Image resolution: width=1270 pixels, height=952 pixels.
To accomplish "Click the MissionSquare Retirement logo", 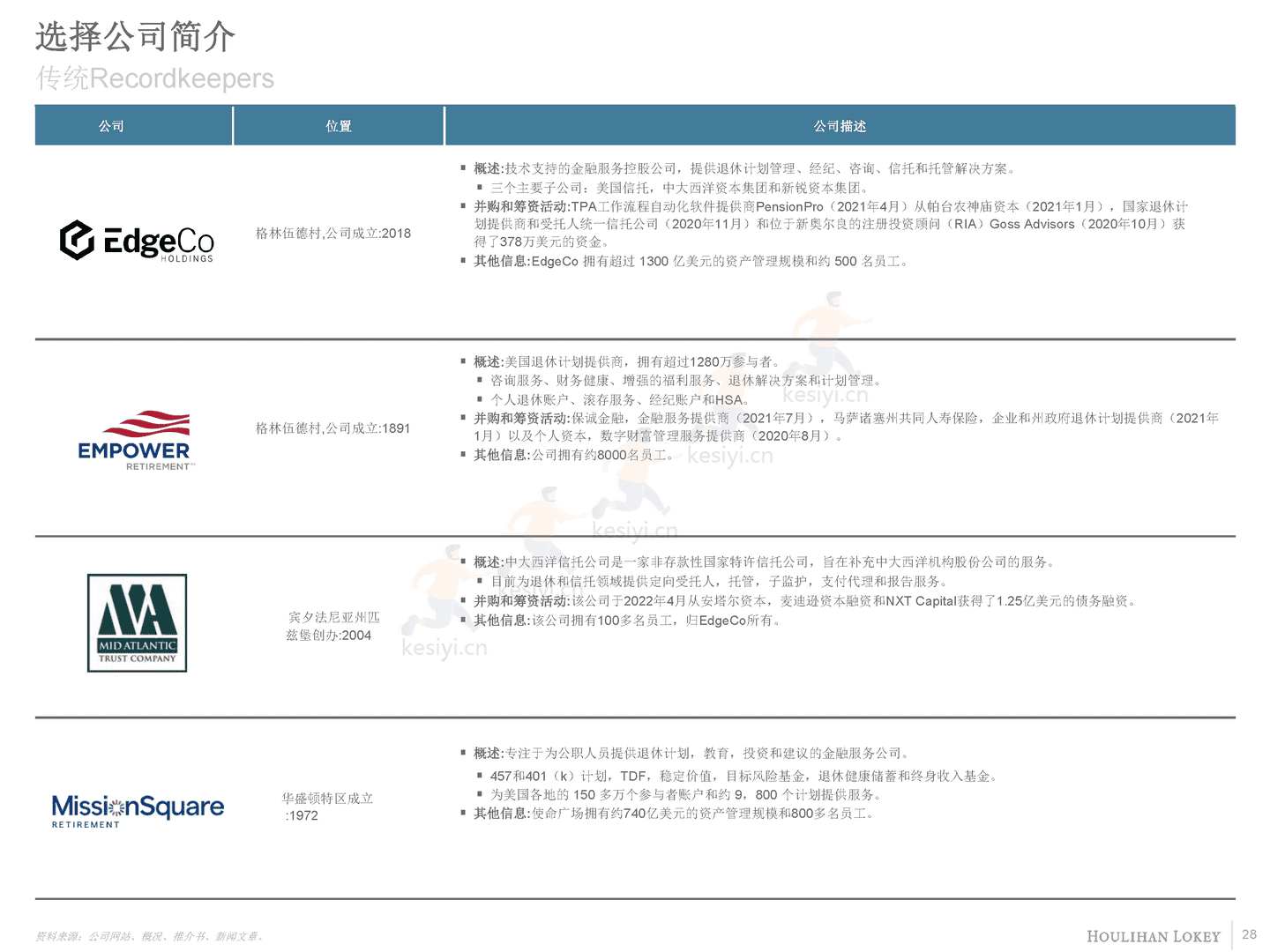I will (138, 811).
